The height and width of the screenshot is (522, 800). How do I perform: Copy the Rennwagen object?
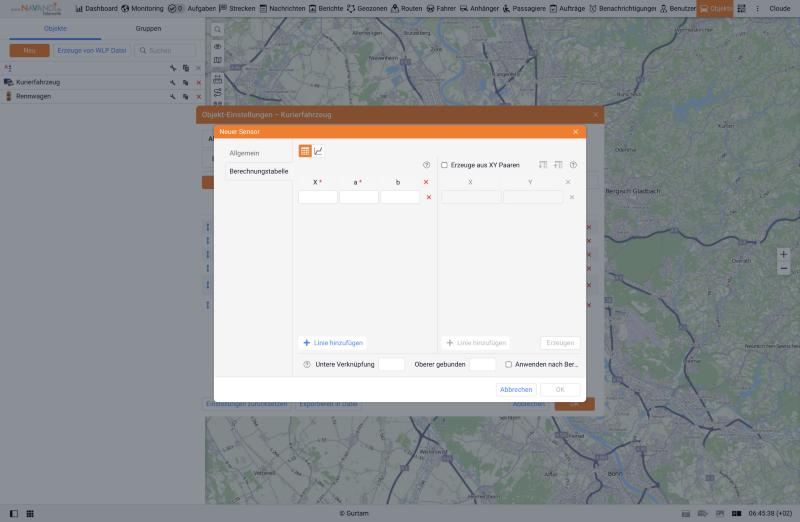pyautogui.click(x=186, y=96)
